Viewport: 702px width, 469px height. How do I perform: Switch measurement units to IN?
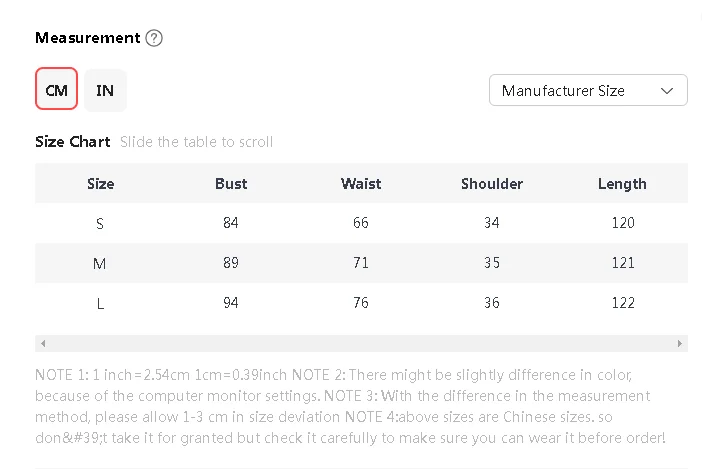[x=105, y=90]
